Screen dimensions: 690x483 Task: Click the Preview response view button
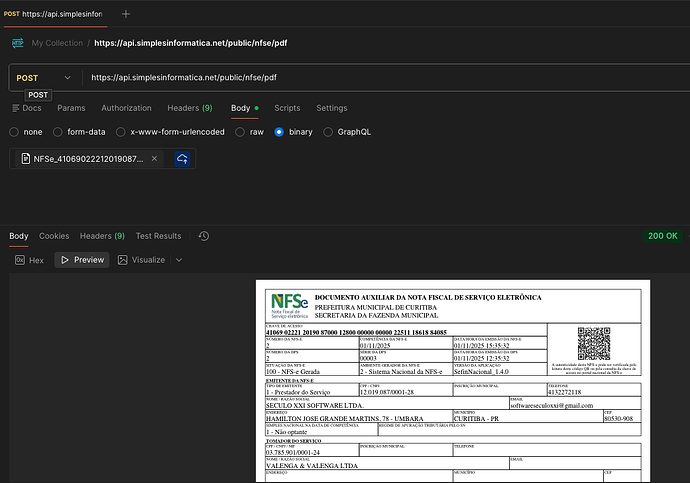pyautogui.click(x=82, y=260)
